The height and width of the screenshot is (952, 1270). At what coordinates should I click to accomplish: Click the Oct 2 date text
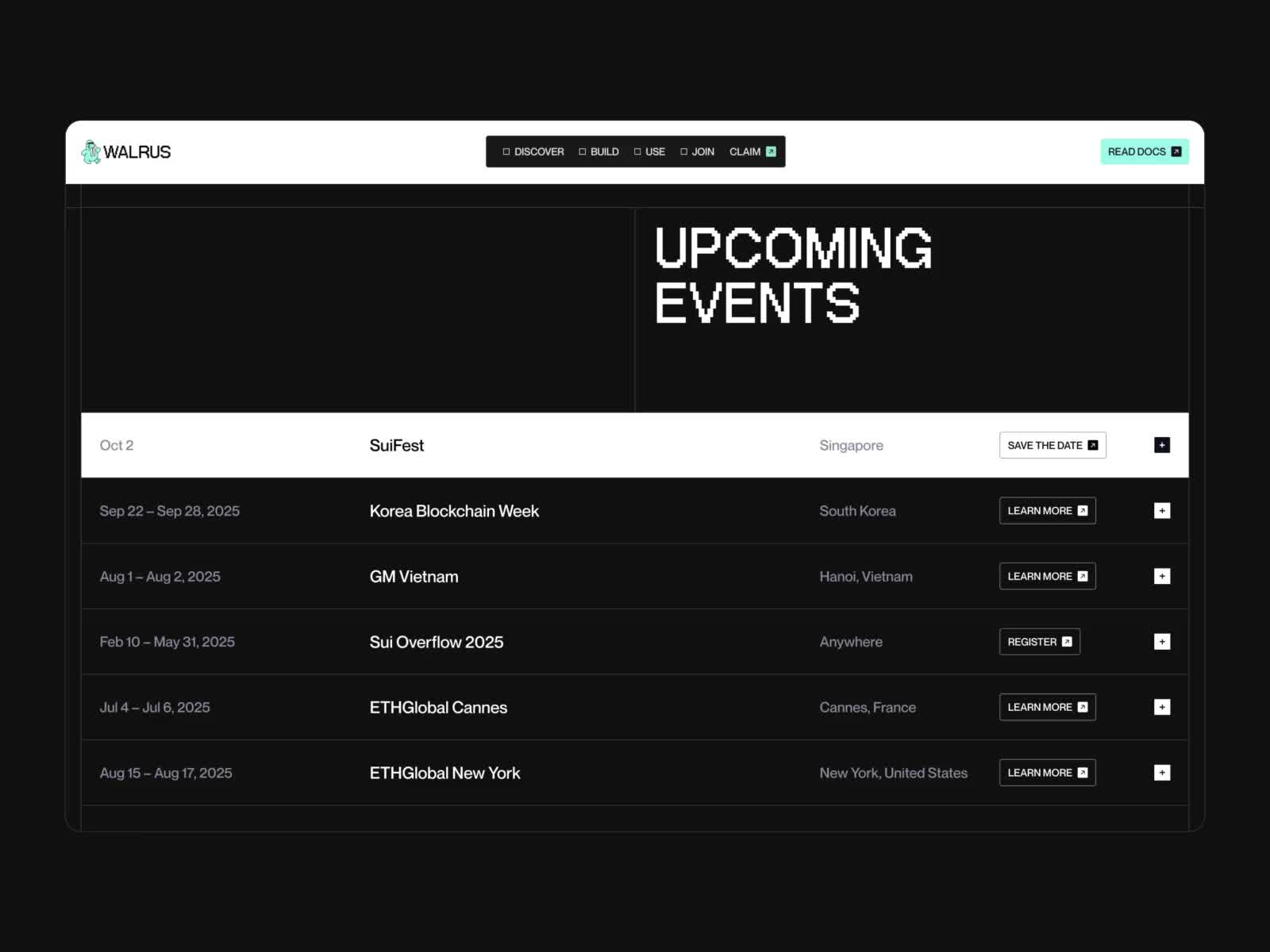click(x=117, y=446)
